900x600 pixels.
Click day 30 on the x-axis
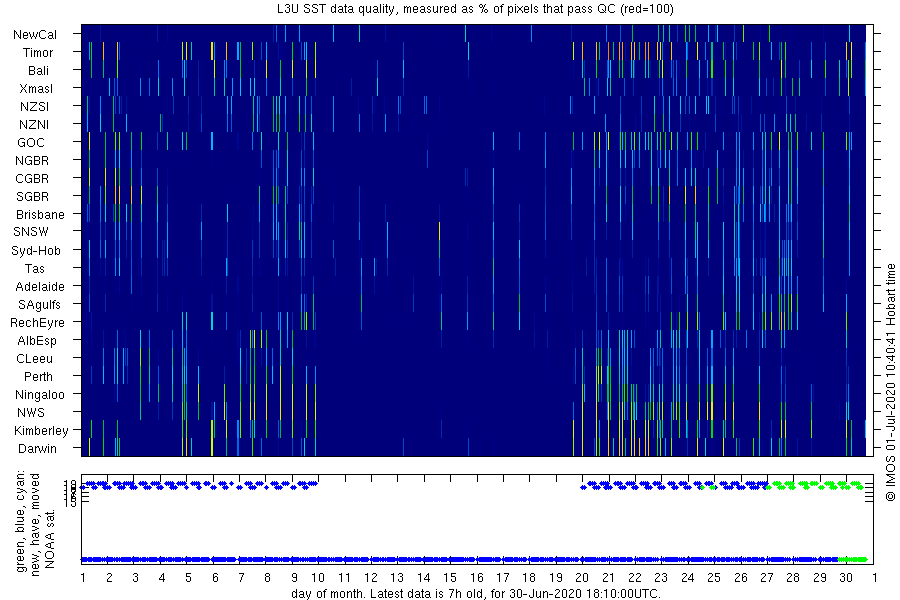click(846, 578)
